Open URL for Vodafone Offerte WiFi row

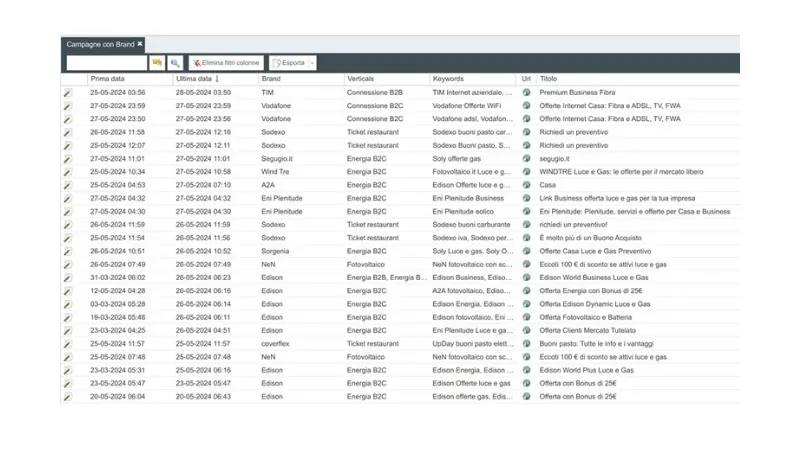526,106
